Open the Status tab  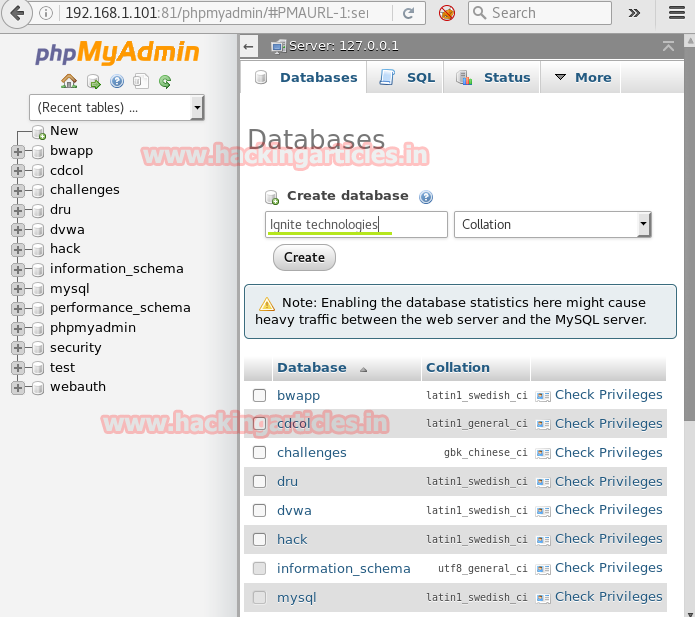click(492, 78)
